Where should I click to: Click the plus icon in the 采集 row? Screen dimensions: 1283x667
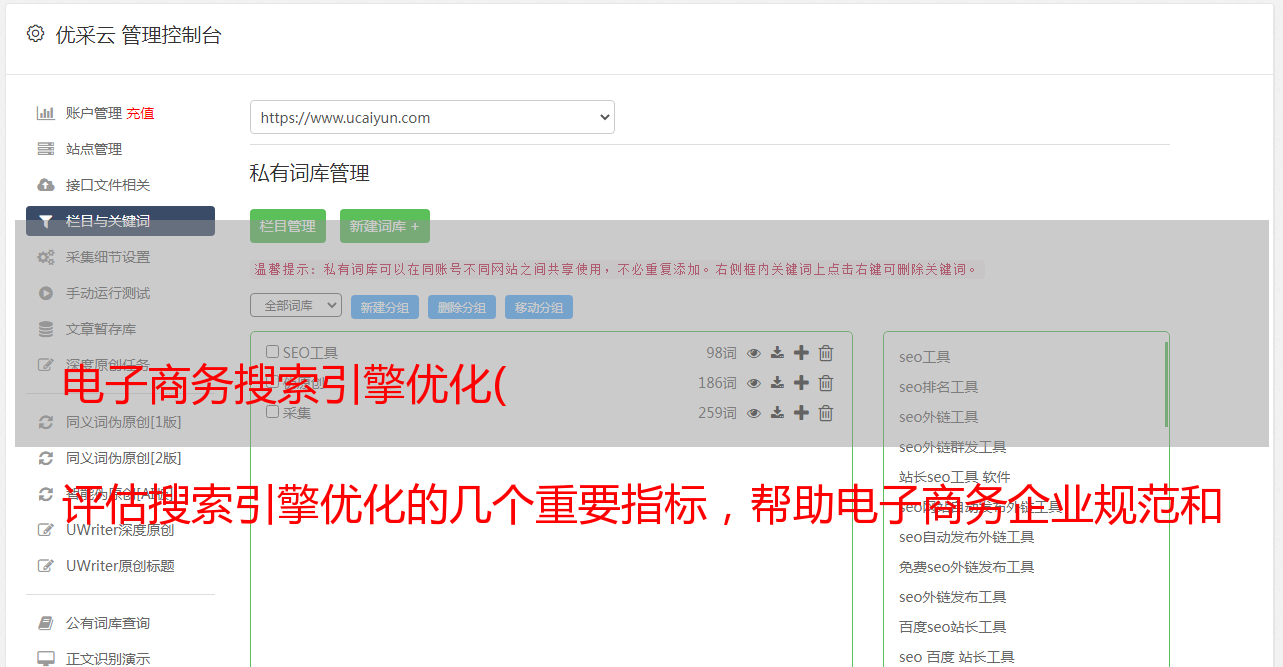coord(801,413)
